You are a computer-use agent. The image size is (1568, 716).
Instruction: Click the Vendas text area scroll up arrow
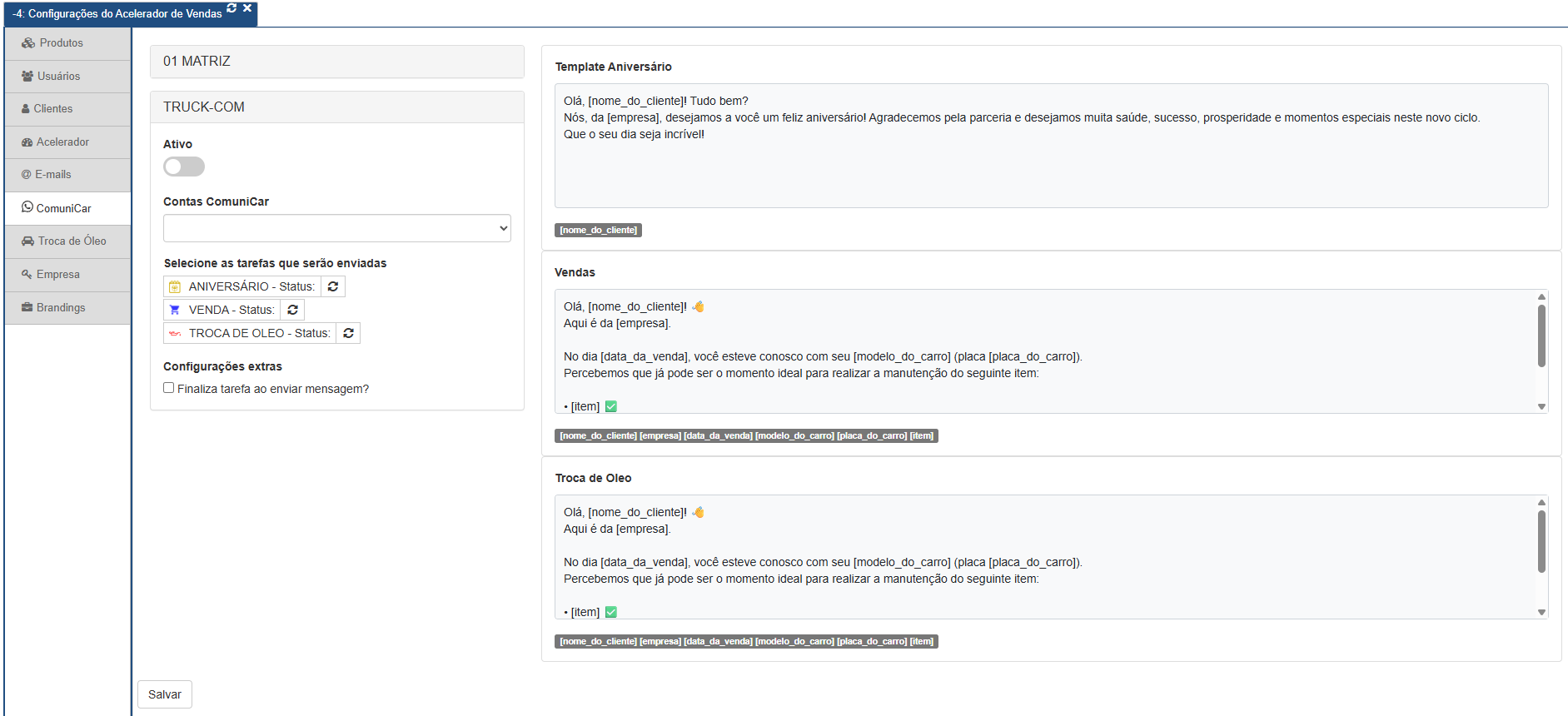pos(1541,296)
